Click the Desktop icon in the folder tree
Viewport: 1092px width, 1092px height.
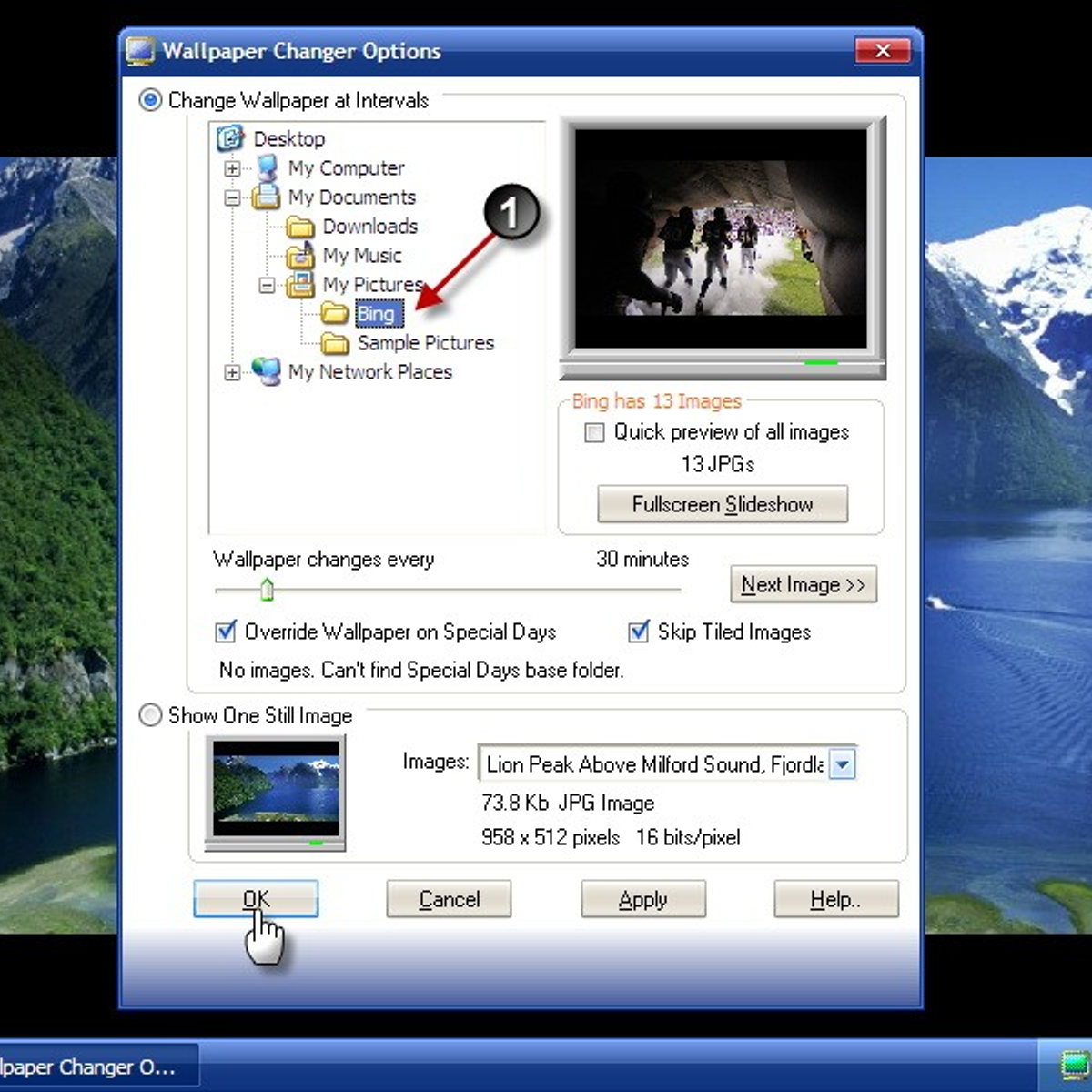tap(230, 138)
